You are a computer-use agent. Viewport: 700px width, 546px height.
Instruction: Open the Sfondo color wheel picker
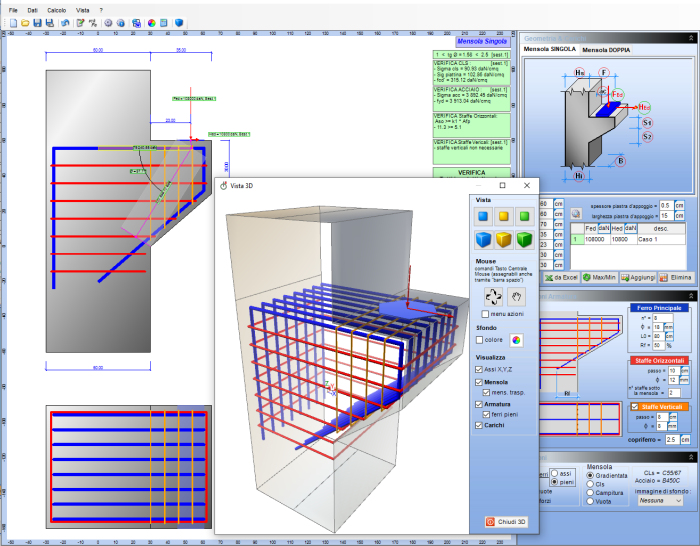point(516,340)
